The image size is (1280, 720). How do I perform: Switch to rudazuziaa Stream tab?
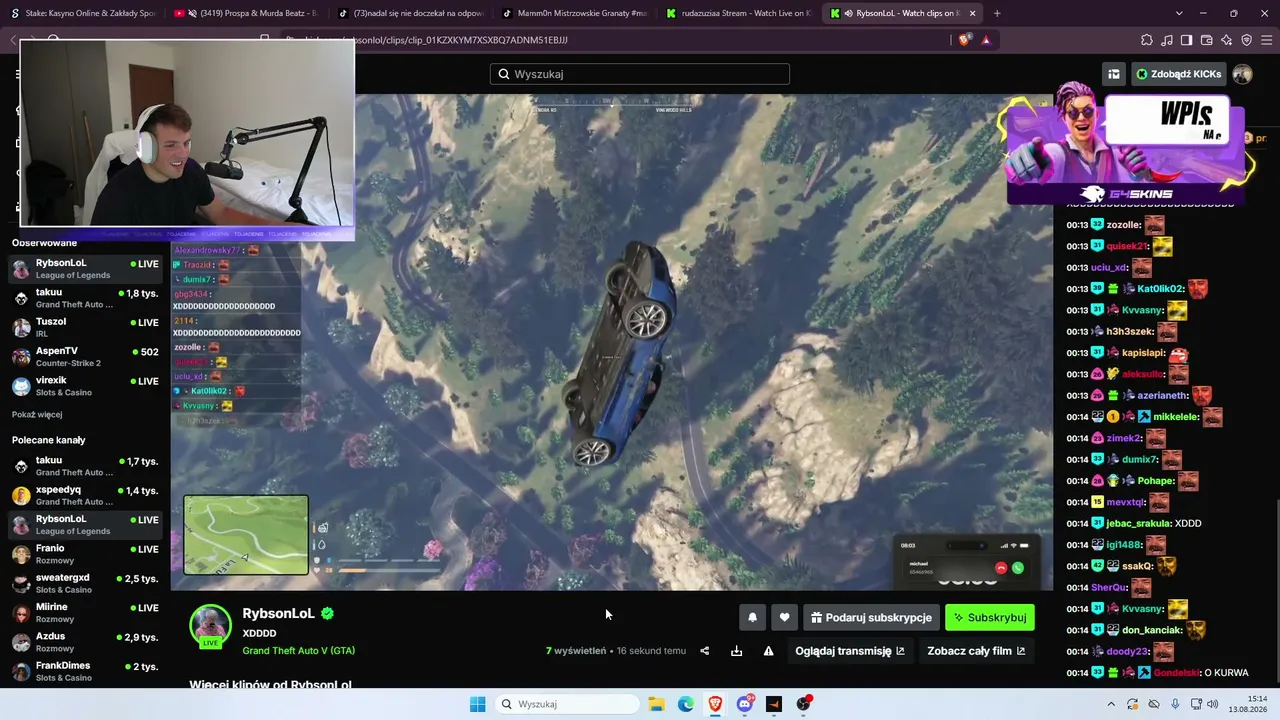(x=738, y=13)
